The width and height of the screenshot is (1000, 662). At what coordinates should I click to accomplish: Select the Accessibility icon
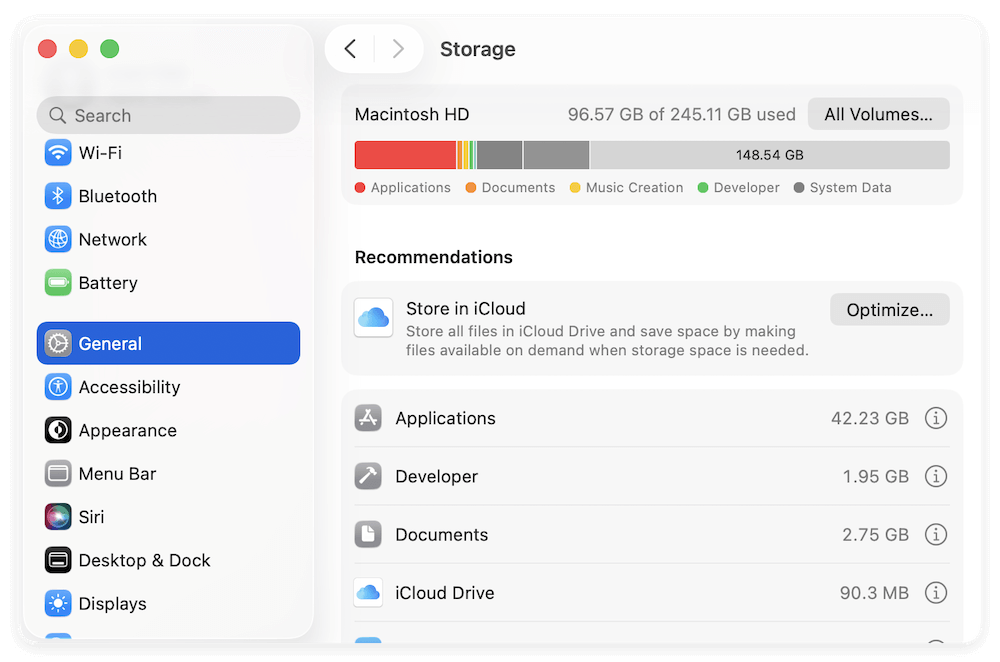(58, 387)
